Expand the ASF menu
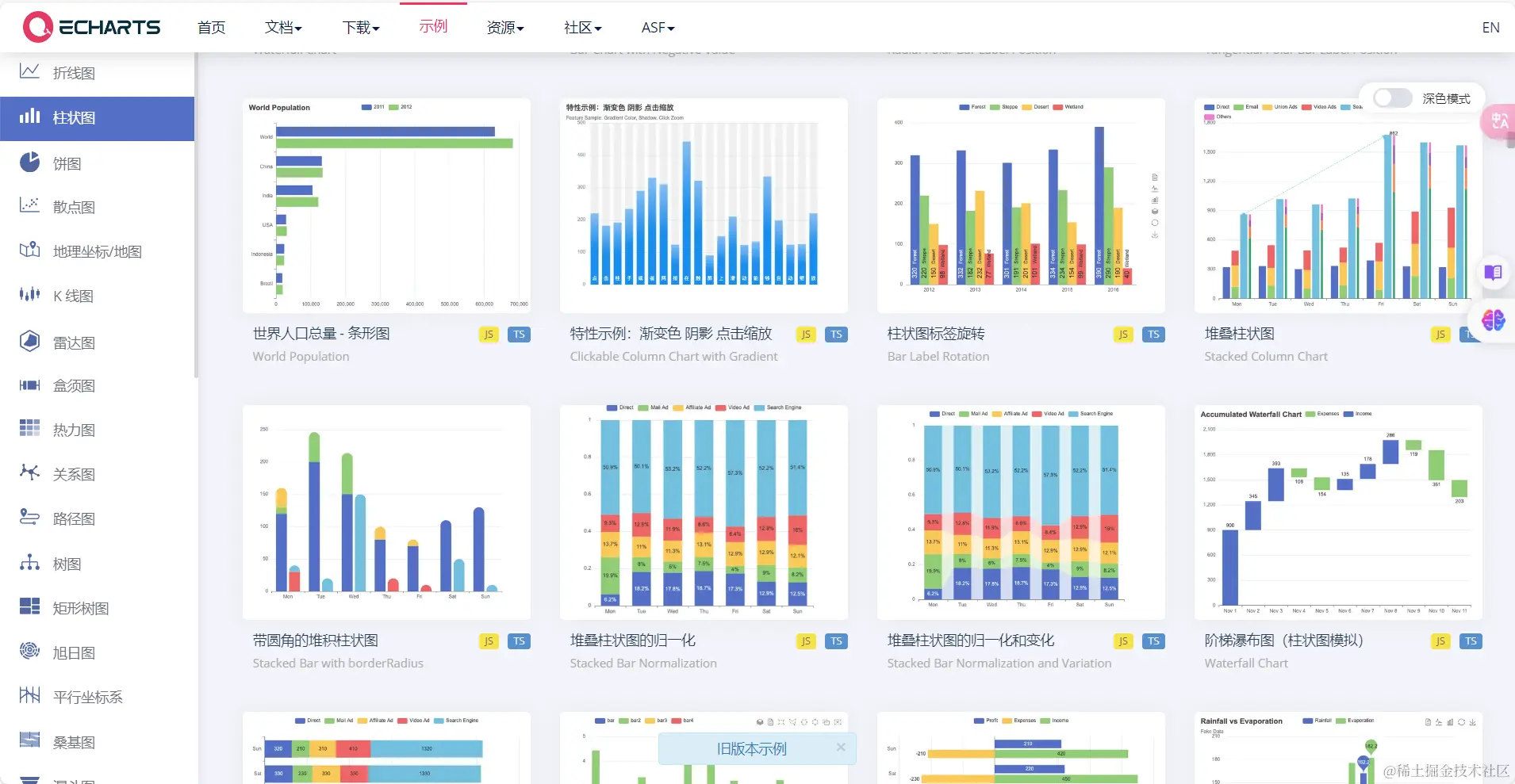Viewport: 1515px width, 784px height. [657, 27]
